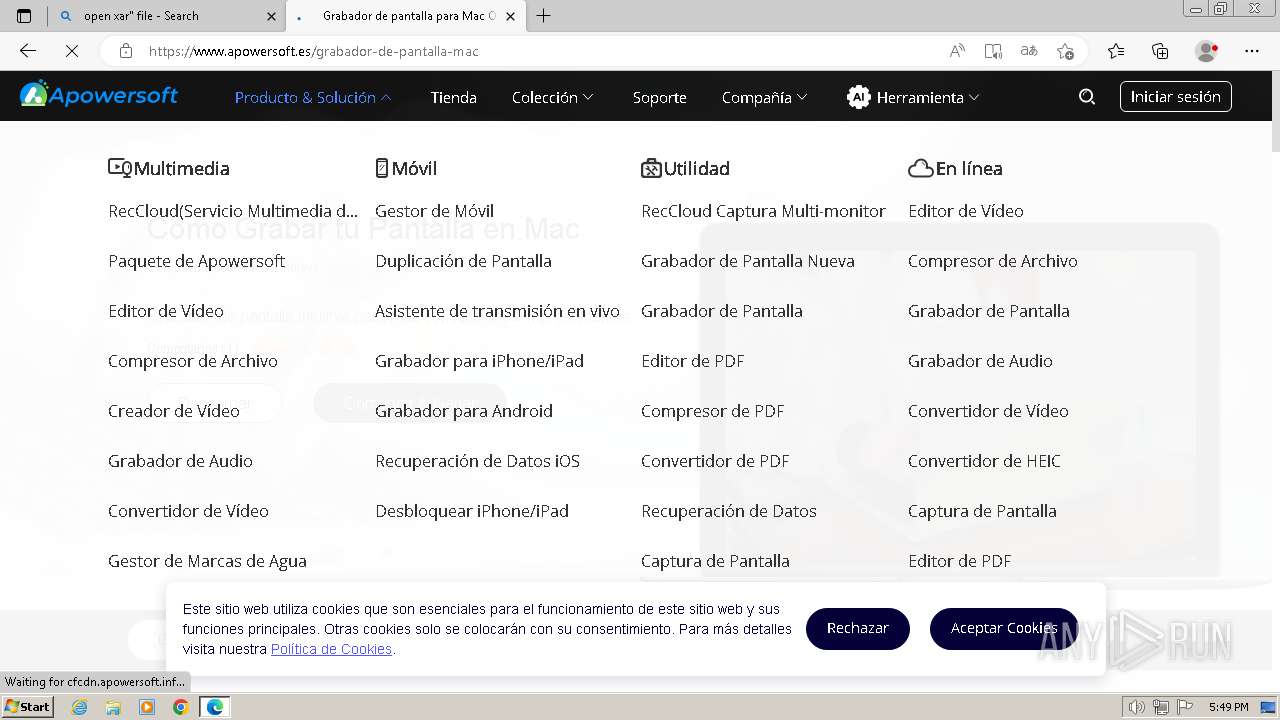Open the Tienda menu item
This screenshot has height=720, width=1280.
[453, 97]
